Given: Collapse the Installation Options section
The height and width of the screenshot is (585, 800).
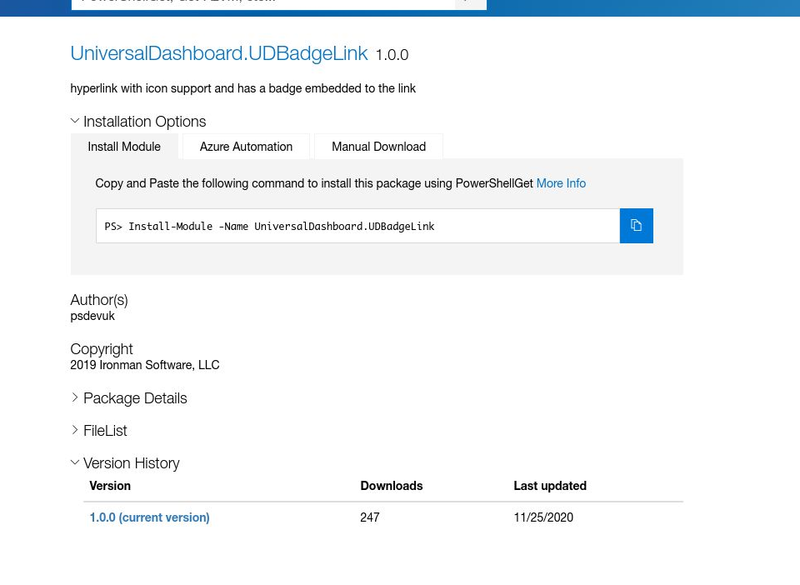Looking at the screenshot, I should [138, 121].
